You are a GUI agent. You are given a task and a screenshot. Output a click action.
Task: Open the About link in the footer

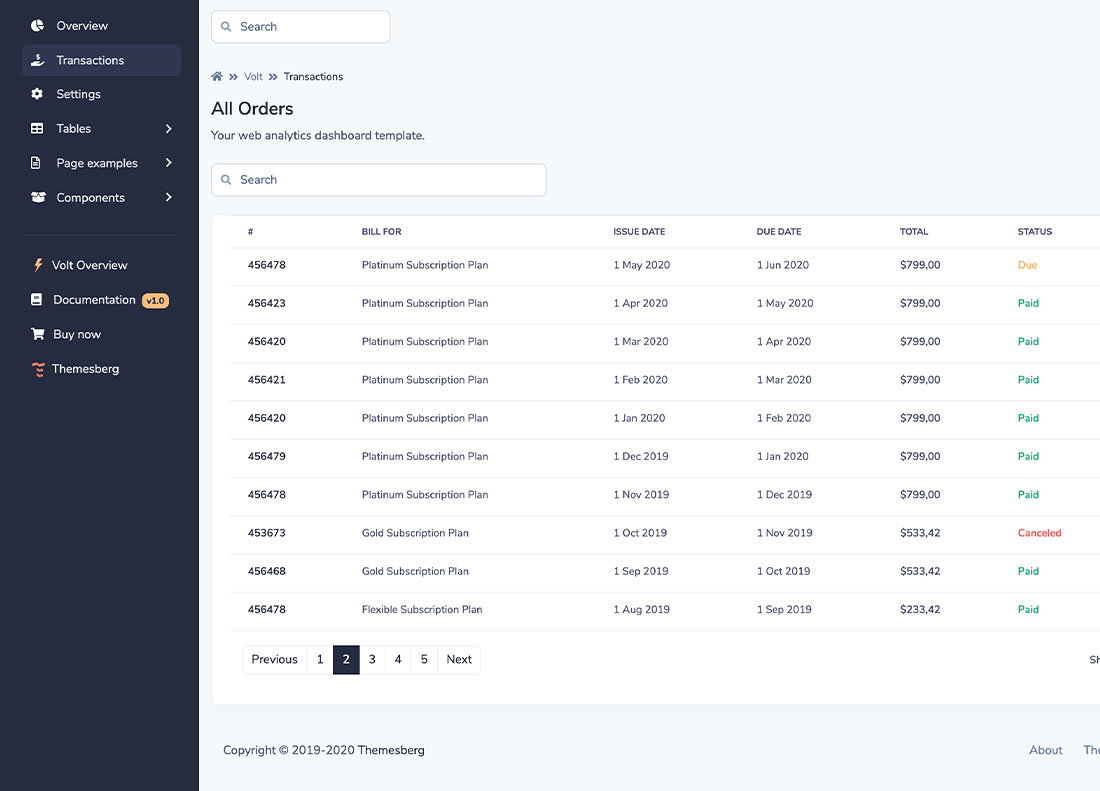coord(1045,750)
